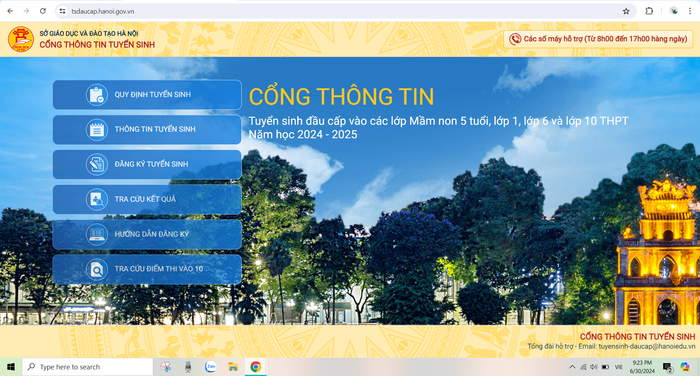This screenshot has height=376, width=700.
Task: Open the Chrome three-dot menu
Action: coord(690,11)
